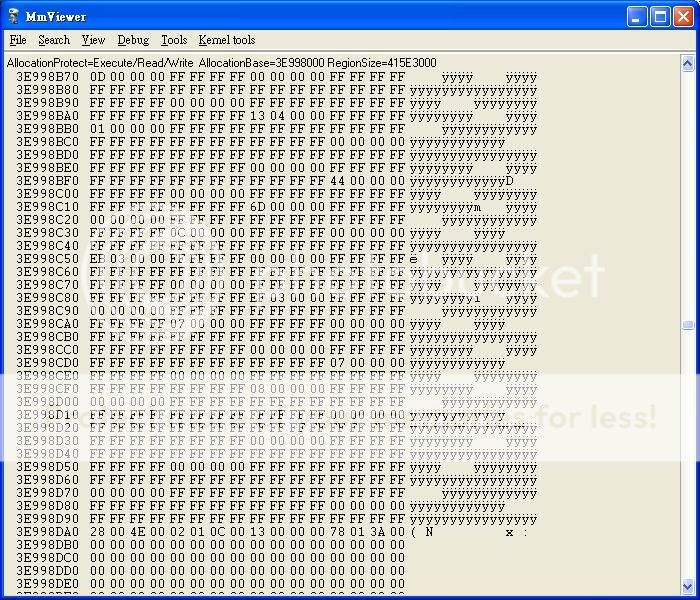Click address 3E998DE0 in the hex dump
Image resolution: width=700 pixels, height=600 pixels.
click(47, 583)
